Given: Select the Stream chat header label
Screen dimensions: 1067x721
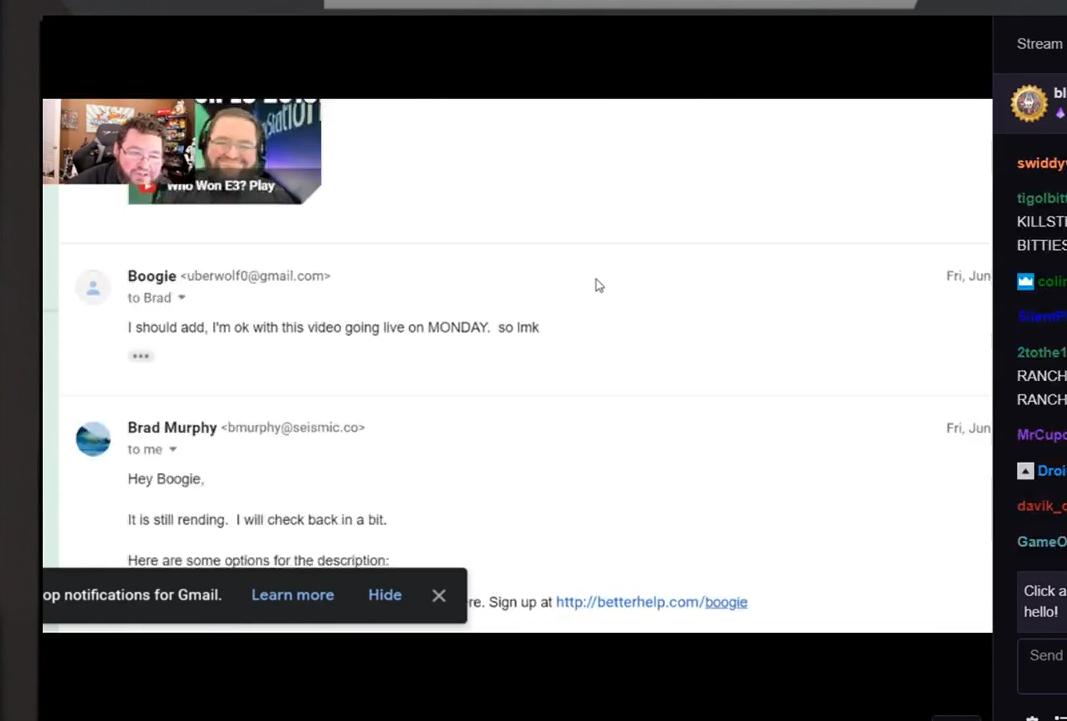Looking at the screenshot, I should (x=1040, y=44).
